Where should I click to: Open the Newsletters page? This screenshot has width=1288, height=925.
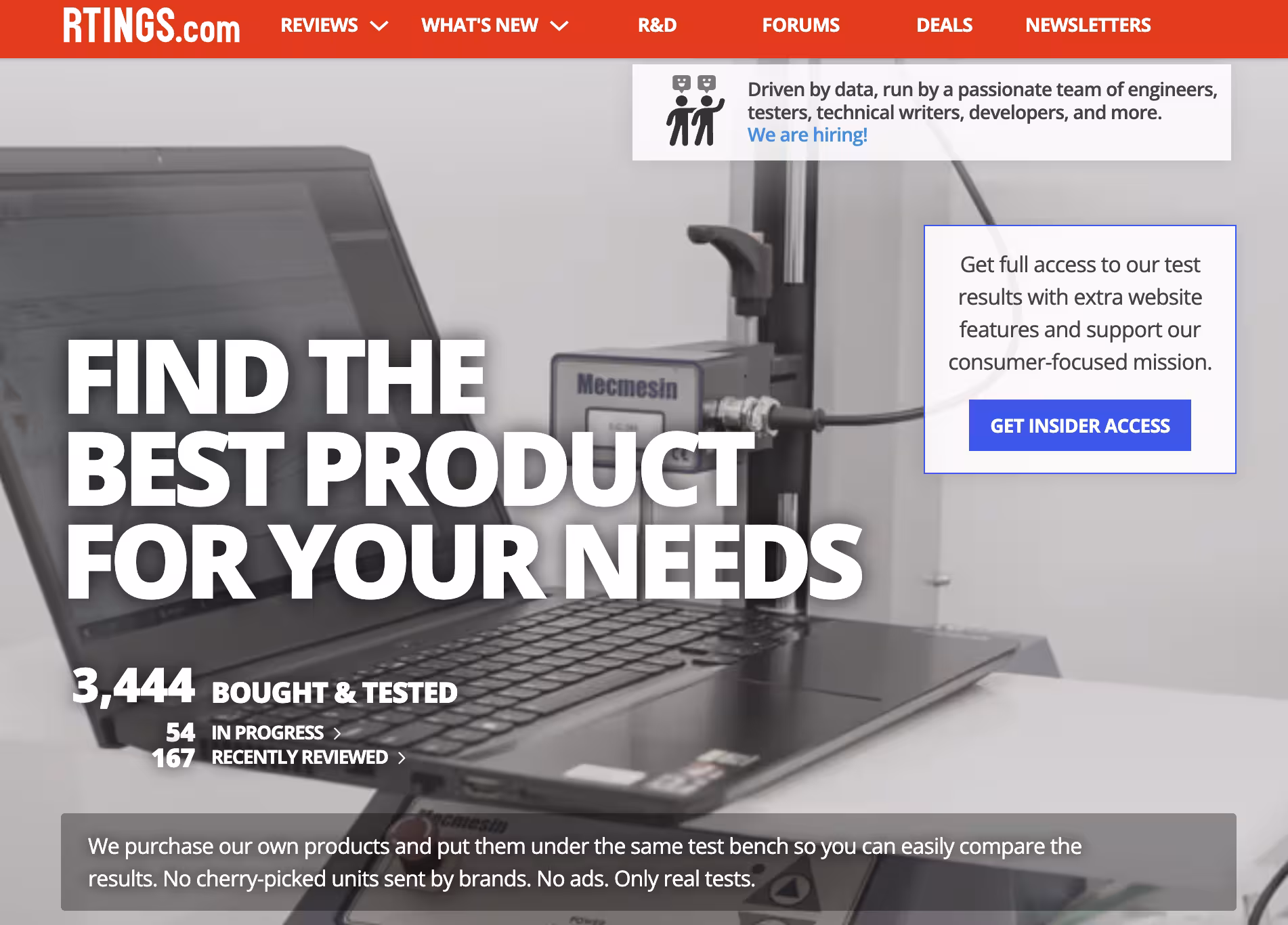point(1088,26)
